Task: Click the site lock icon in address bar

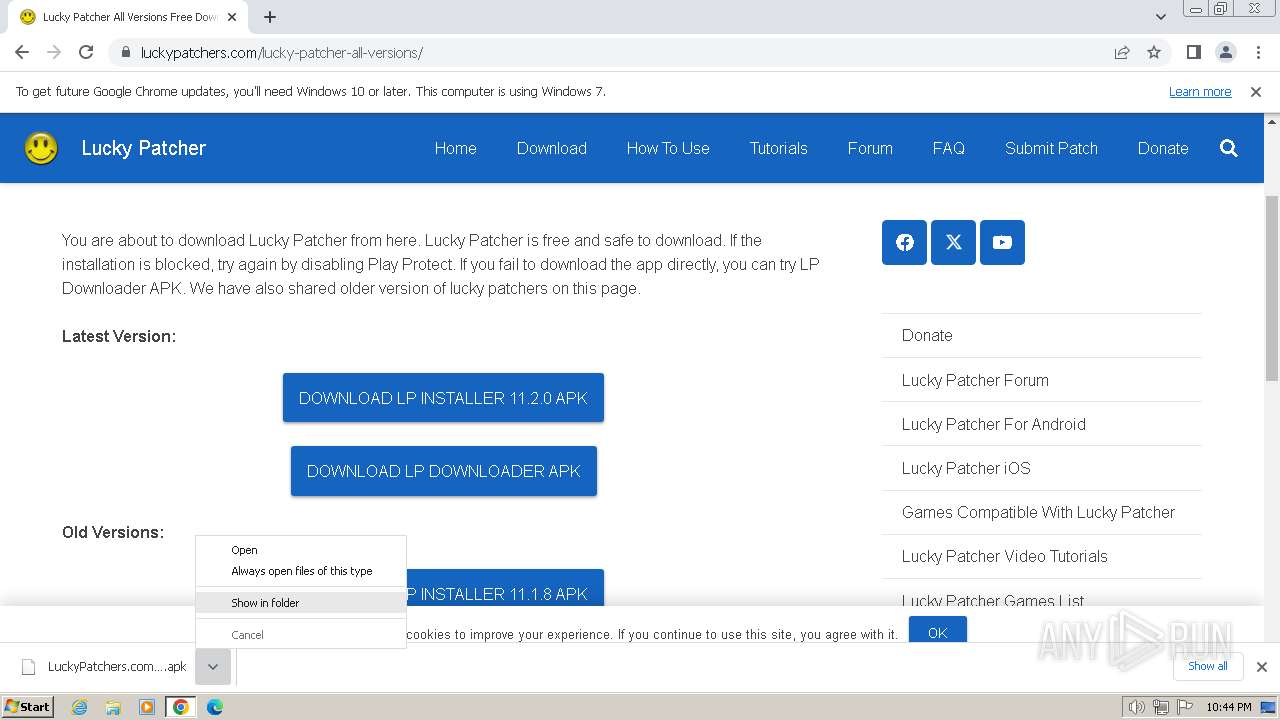Action: click(x=125, y=52)
